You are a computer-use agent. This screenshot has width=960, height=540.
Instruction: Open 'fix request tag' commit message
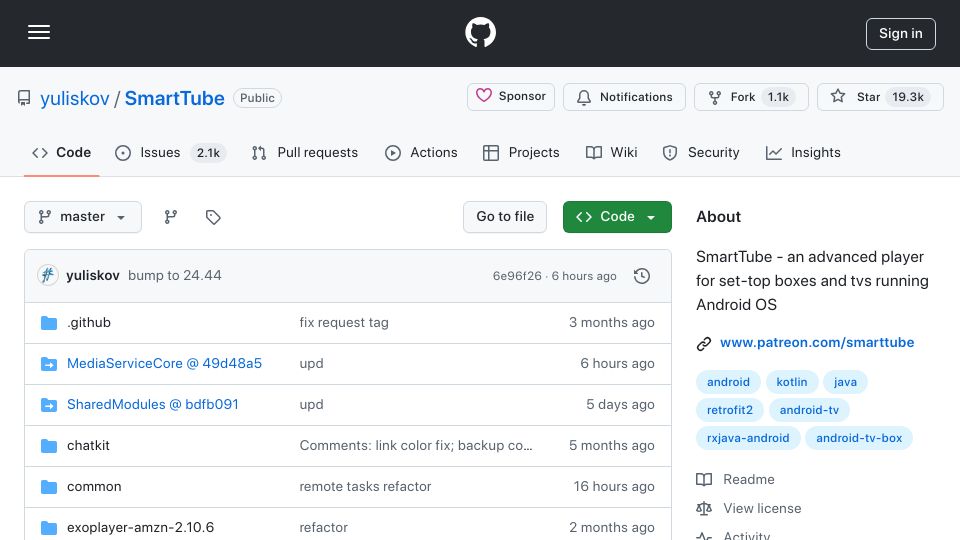(343, 323)
